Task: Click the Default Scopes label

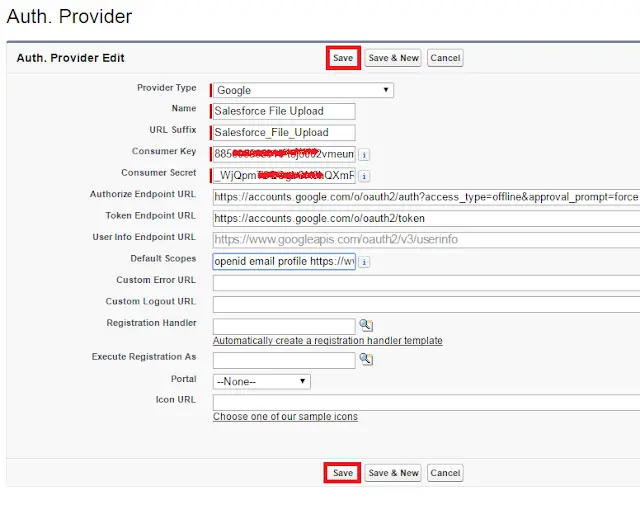Action: [x=163, y=259]
